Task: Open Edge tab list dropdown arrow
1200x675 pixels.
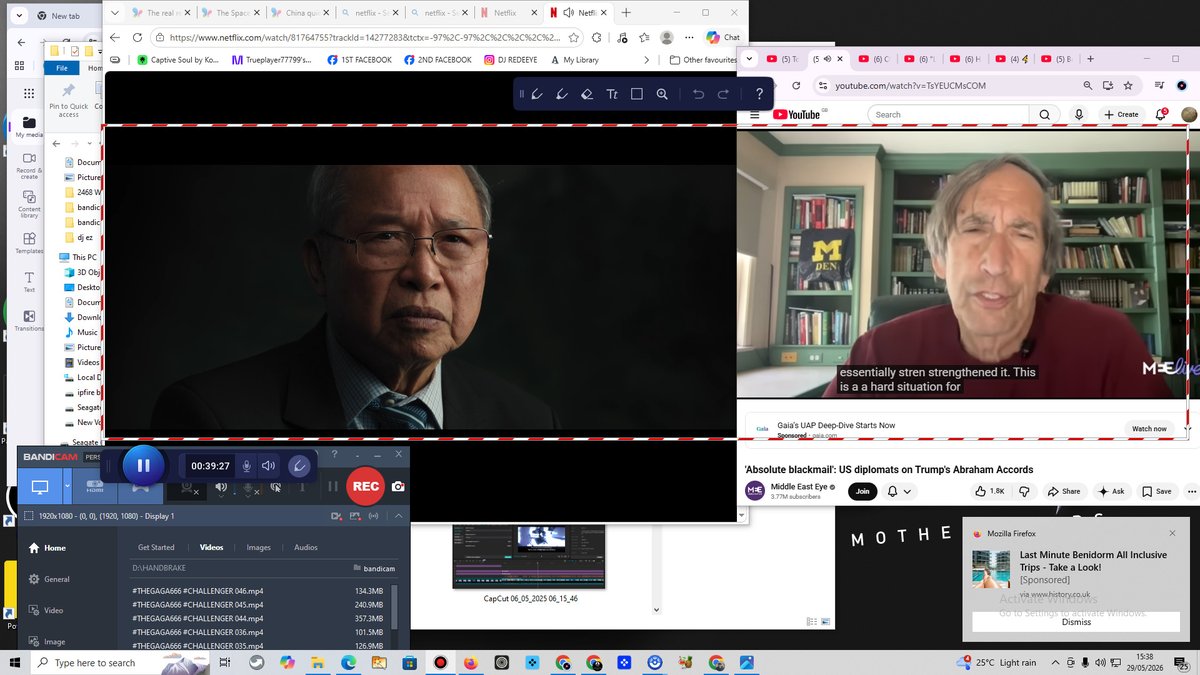Action: point(114,13)
